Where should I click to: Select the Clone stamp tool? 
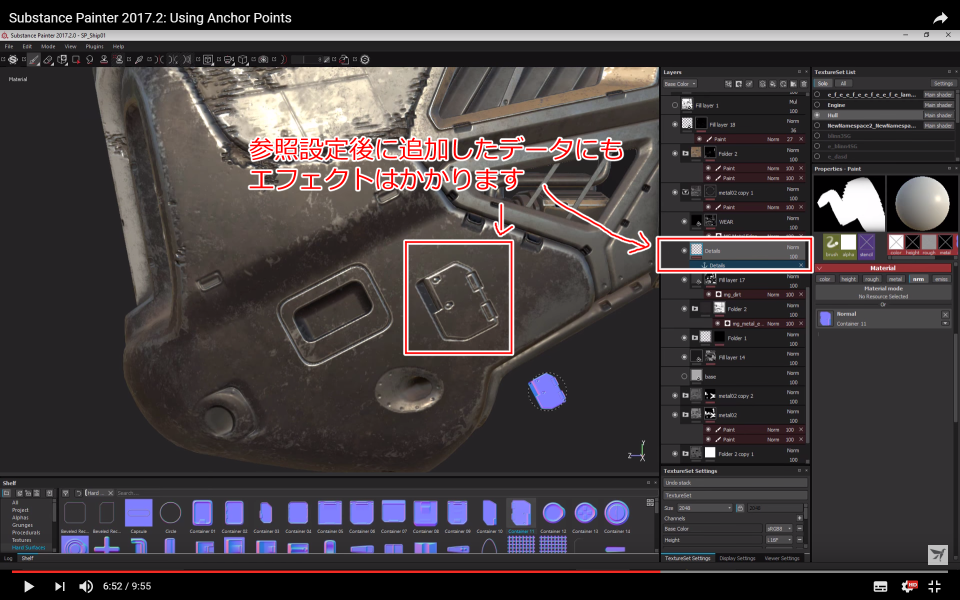[x=104, y=59]
